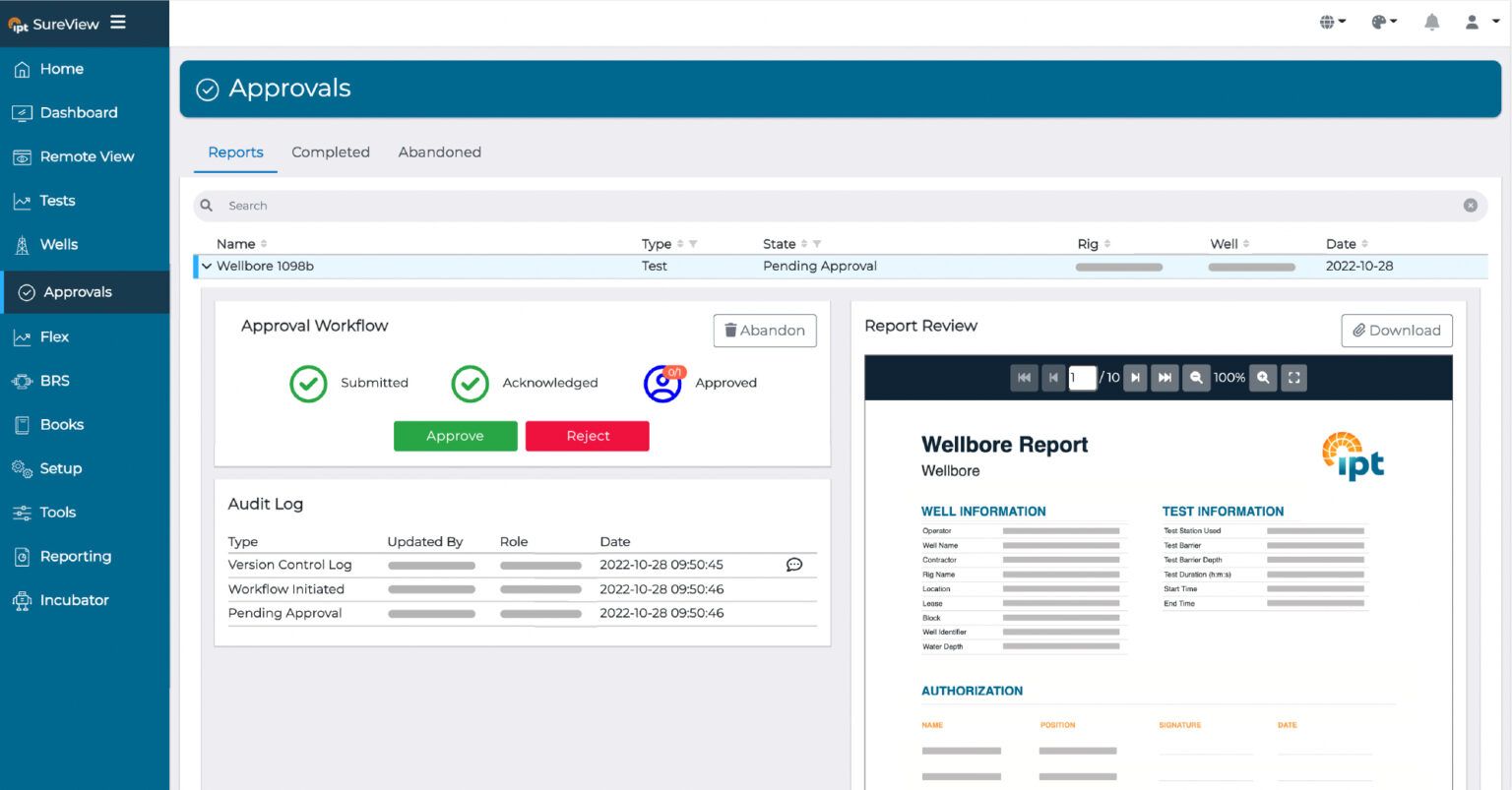1512x790 pixels.
Task: Click the notification bell icon
Action: pos(1431,22)
